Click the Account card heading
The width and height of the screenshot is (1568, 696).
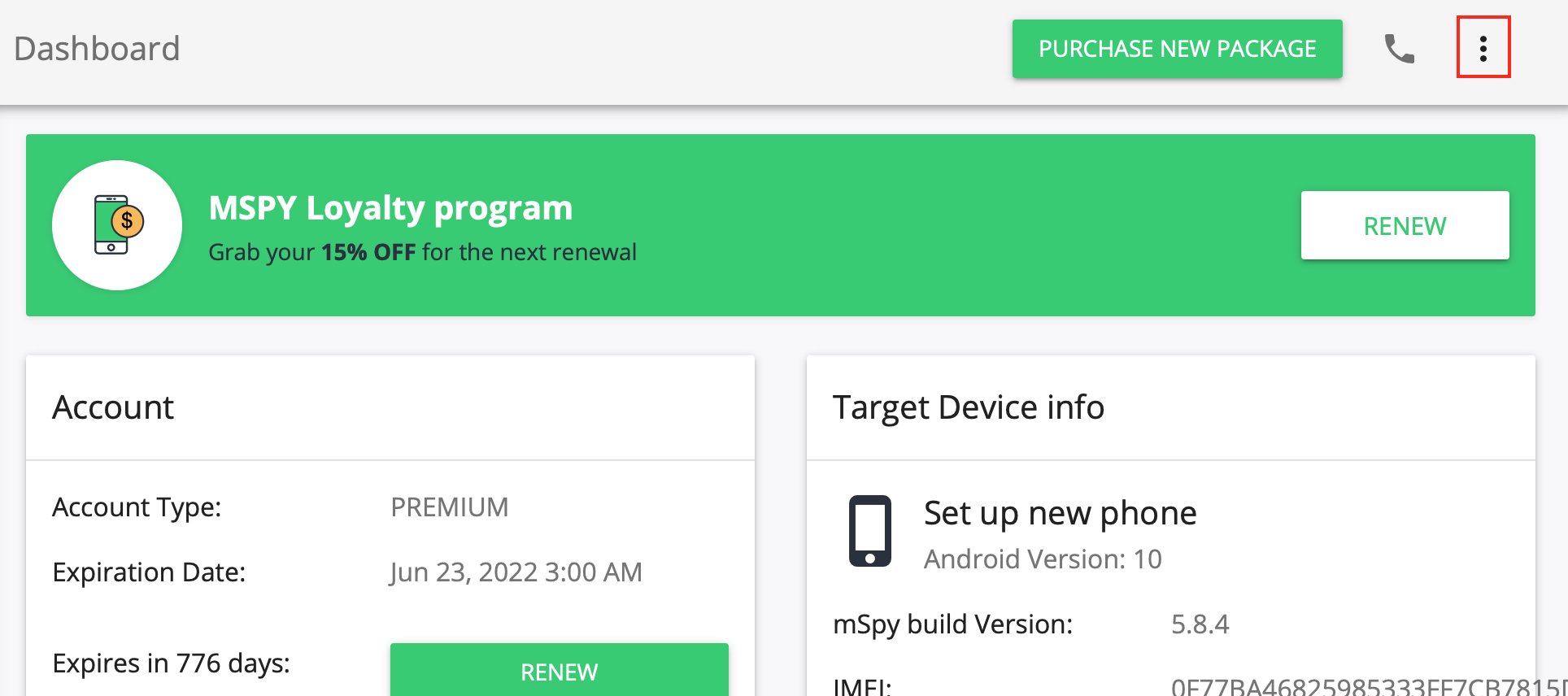(113, 407)
